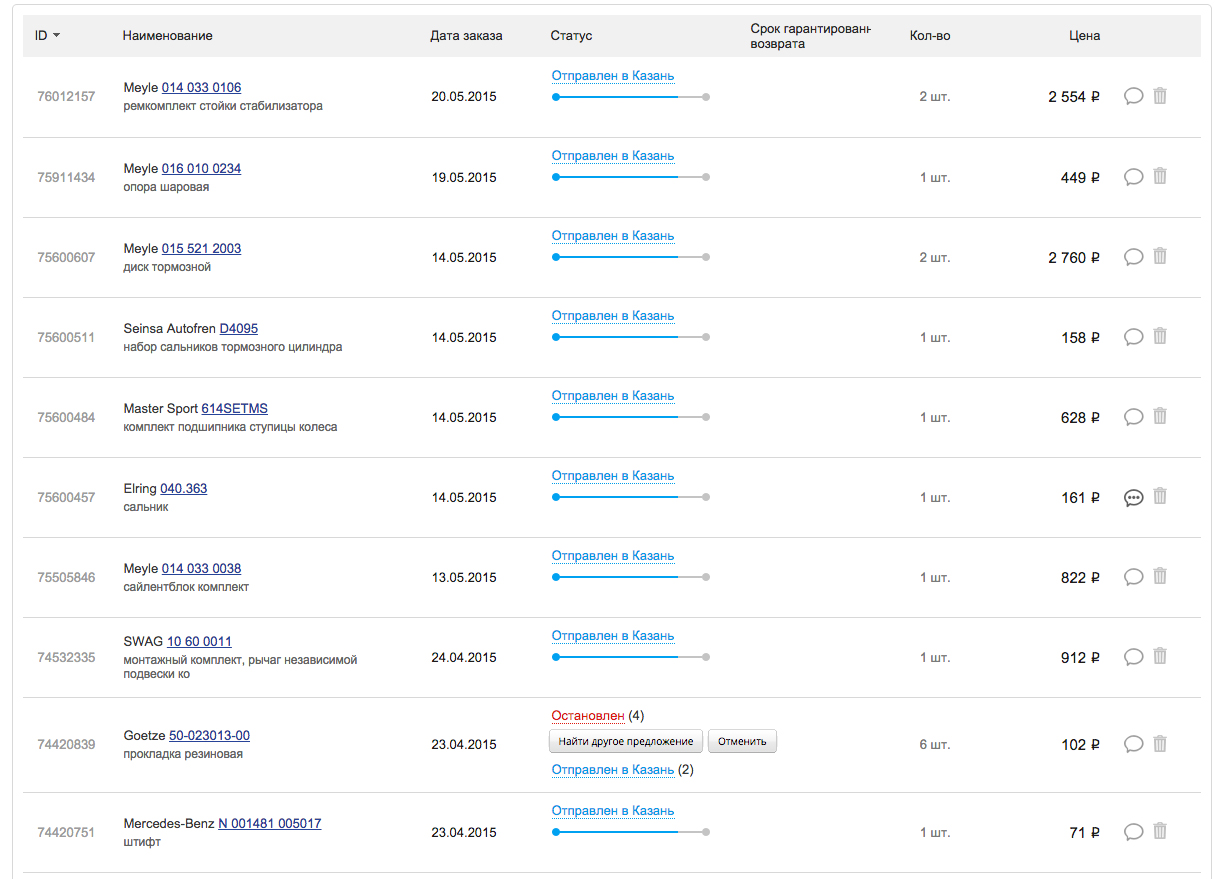Click Найти другое предложение button
The image size is (1223, 879).
click(626, 741)
